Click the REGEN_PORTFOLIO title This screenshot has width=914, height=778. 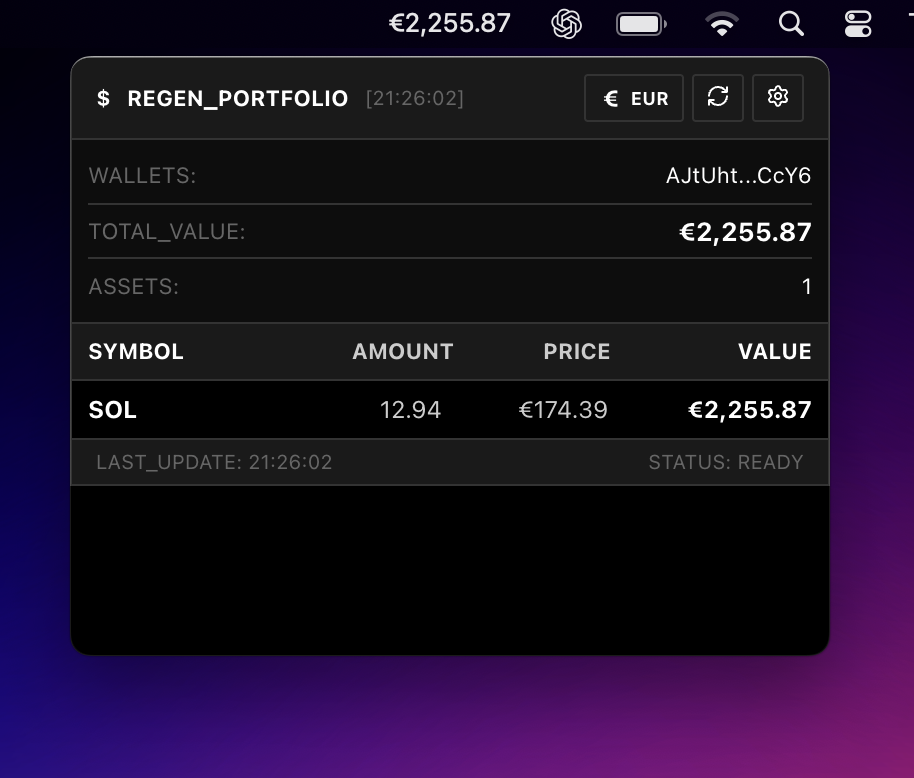click(238, 99)
